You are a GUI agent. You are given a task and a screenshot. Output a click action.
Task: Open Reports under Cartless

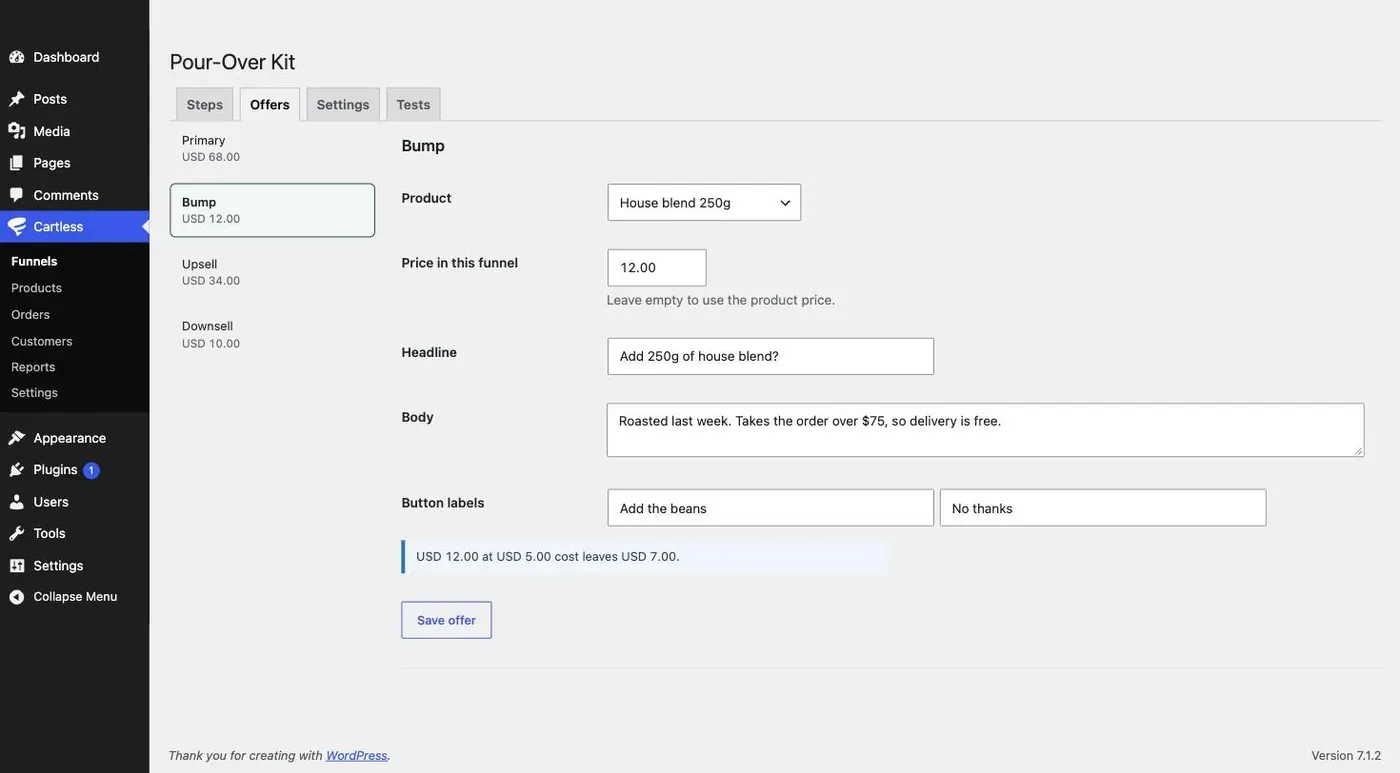[x=33, y=367]
